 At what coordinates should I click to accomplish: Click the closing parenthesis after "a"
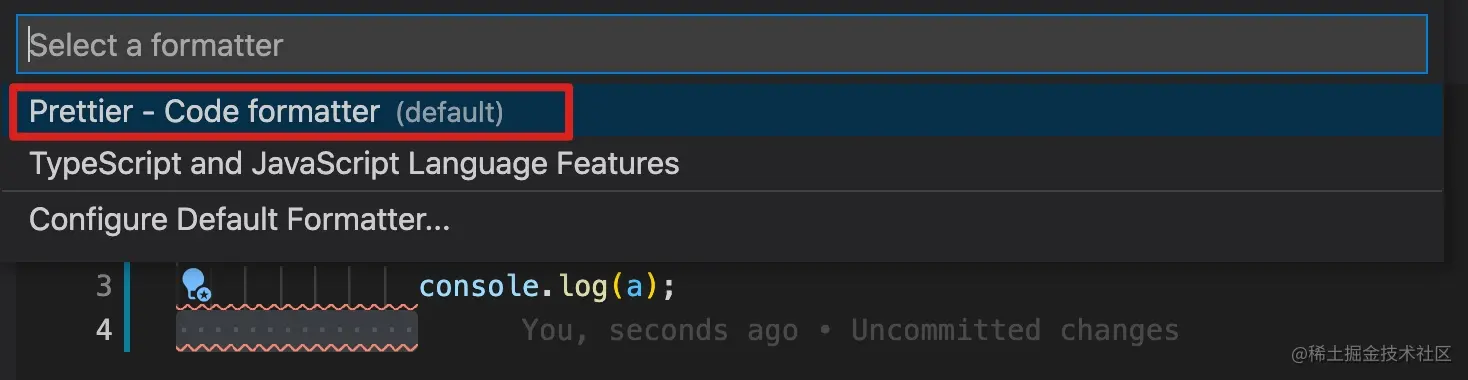point(651,288)
